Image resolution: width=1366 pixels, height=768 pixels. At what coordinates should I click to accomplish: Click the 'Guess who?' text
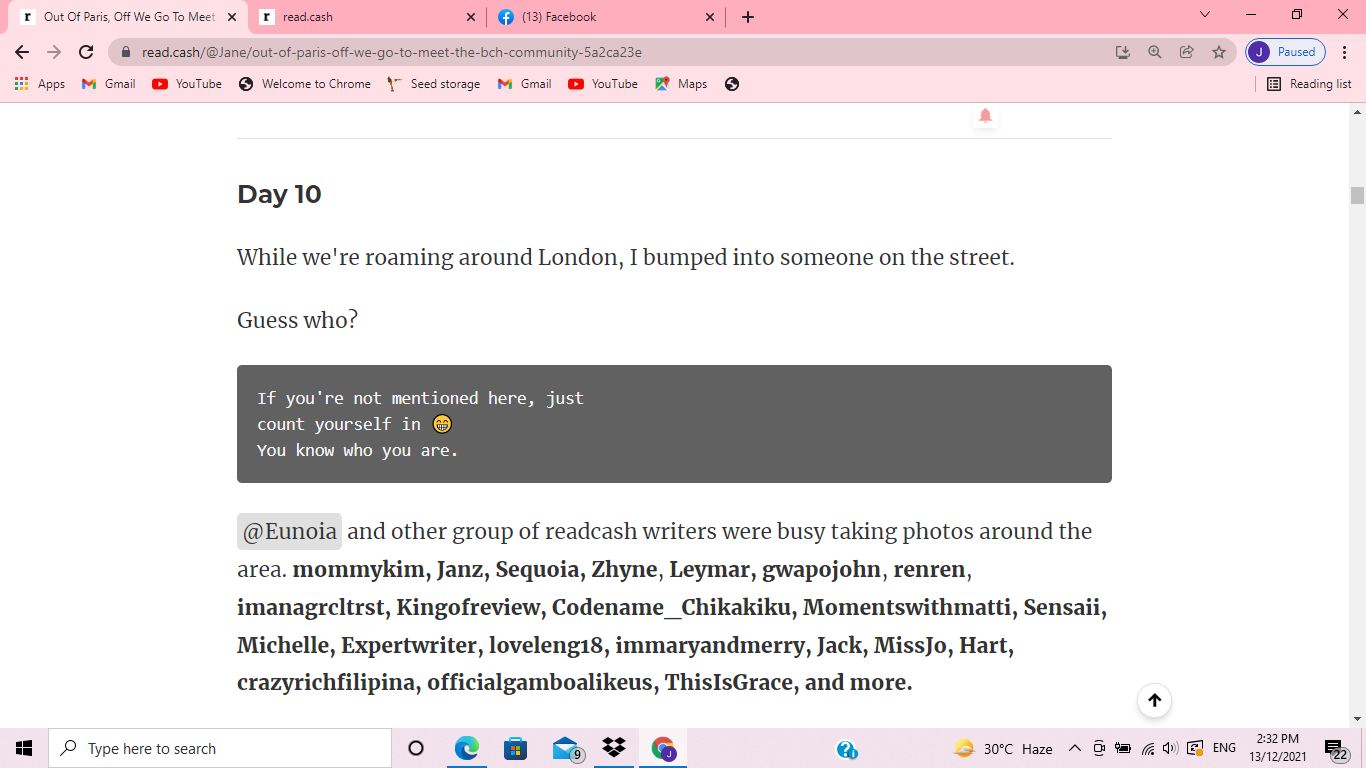[x=297, y=320]
